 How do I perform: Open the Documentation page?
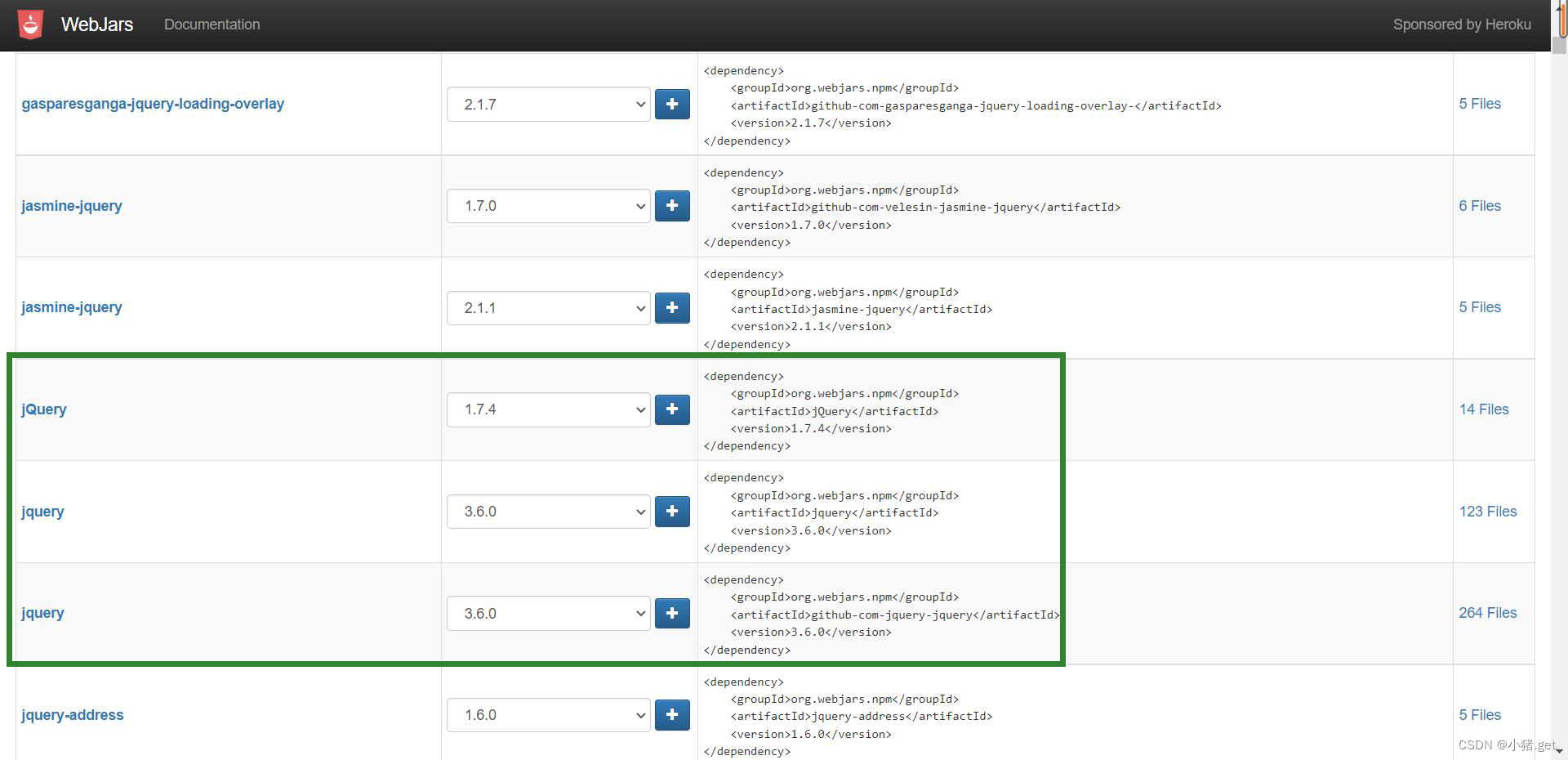(x=212, y=25)
